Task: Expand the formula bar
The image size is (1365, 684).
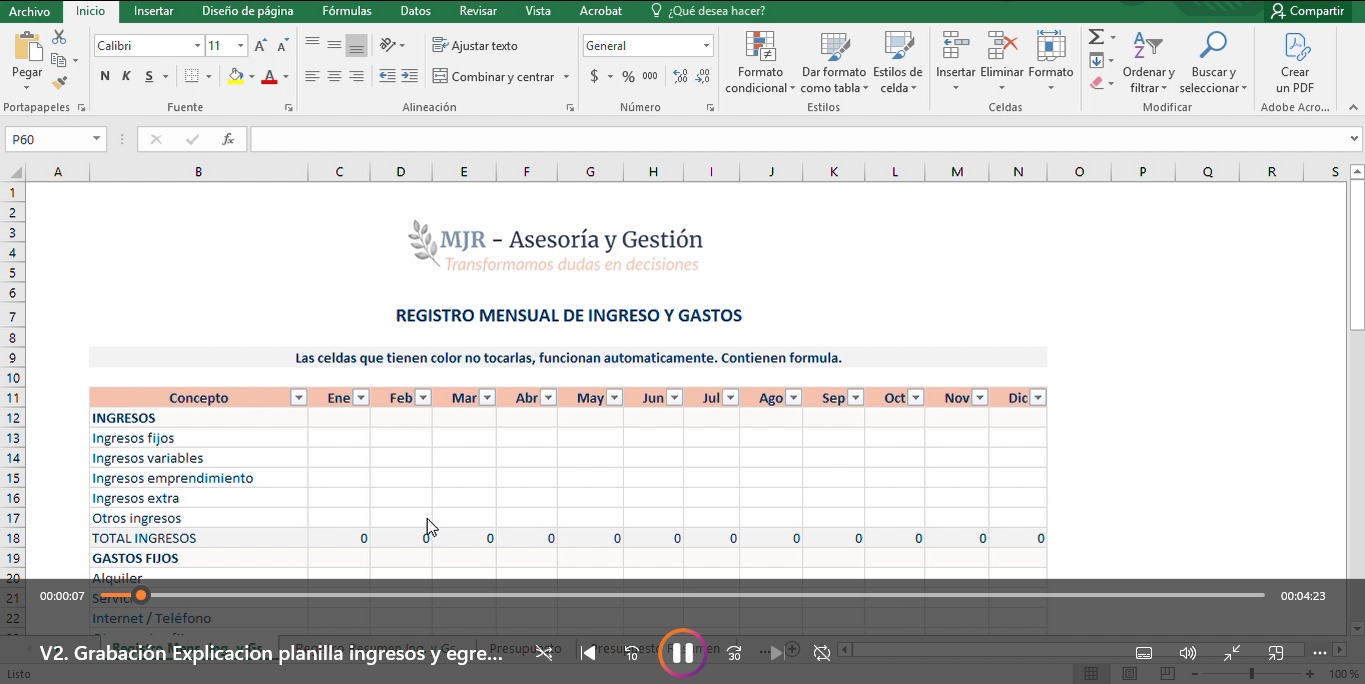Action: click(x=1355, y=139)
